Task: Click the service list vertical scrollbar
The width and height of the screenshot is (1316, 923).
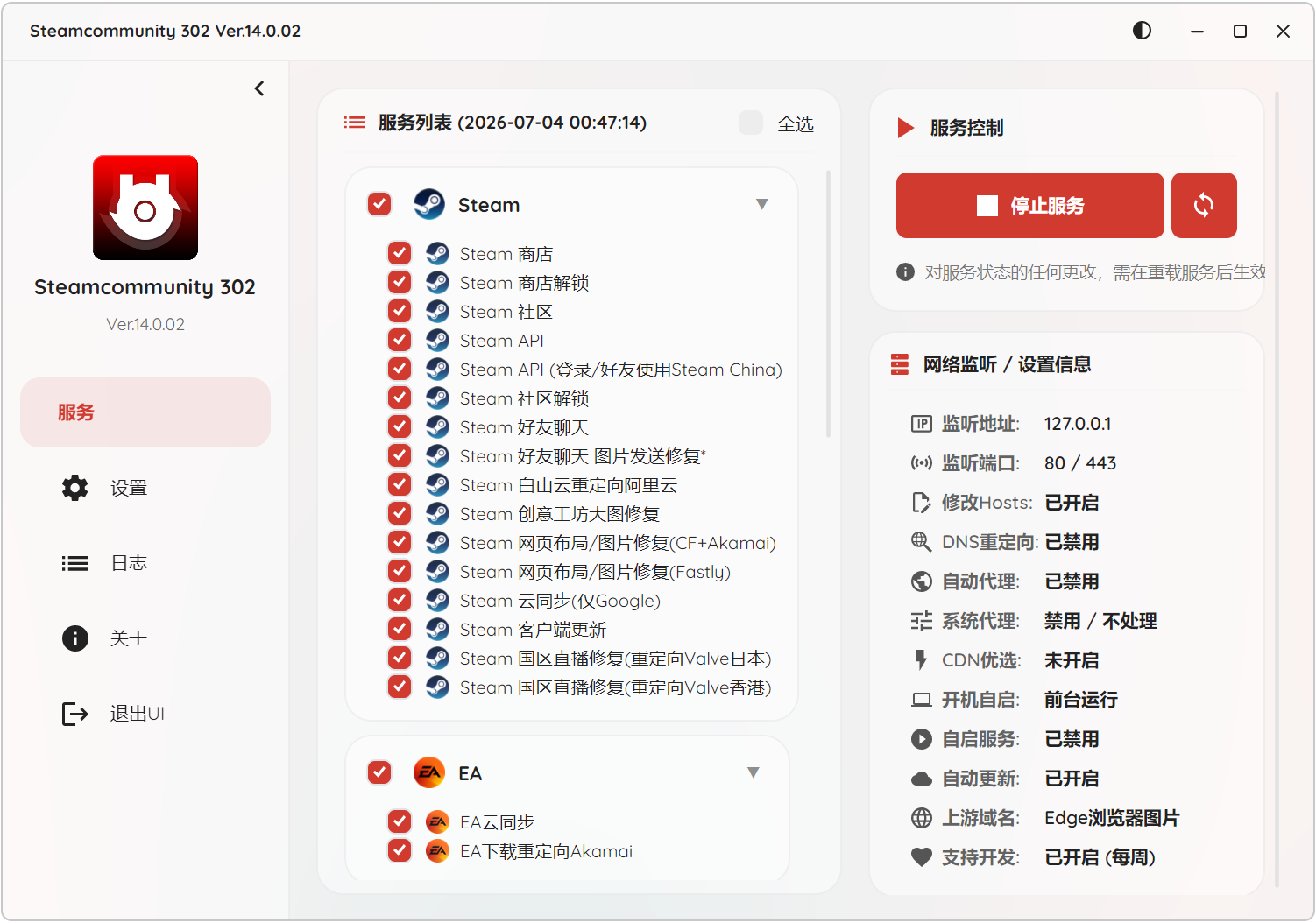Action: coord(829,304)
